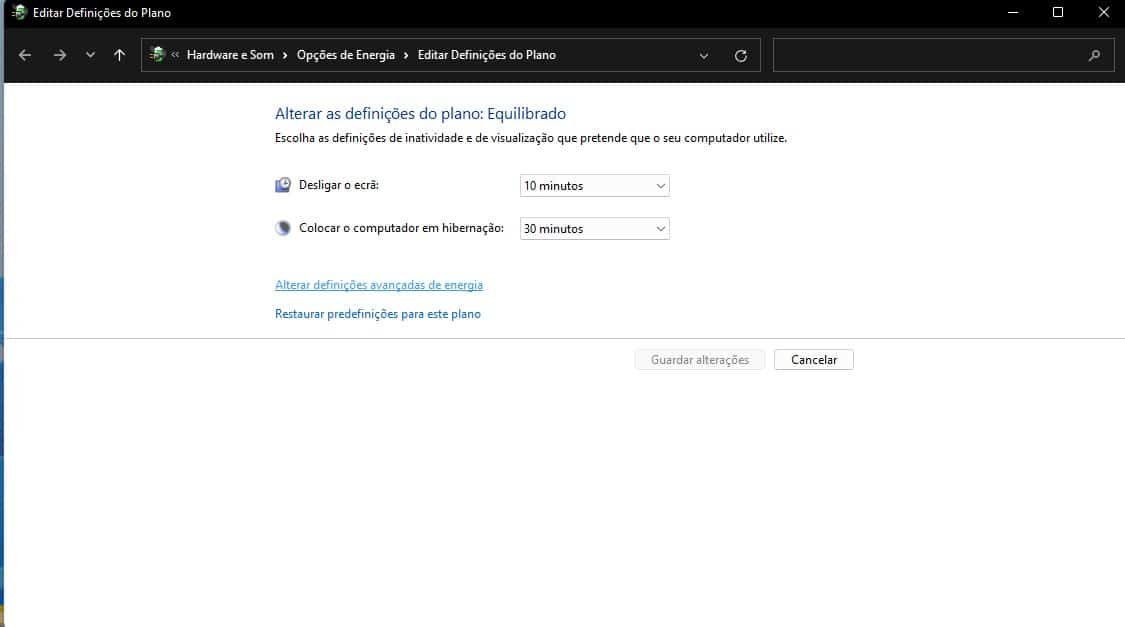Click the power options icon in address bar
Image resolution: width=1125 pixels, height=627 pixels.
tap(157, 55)
